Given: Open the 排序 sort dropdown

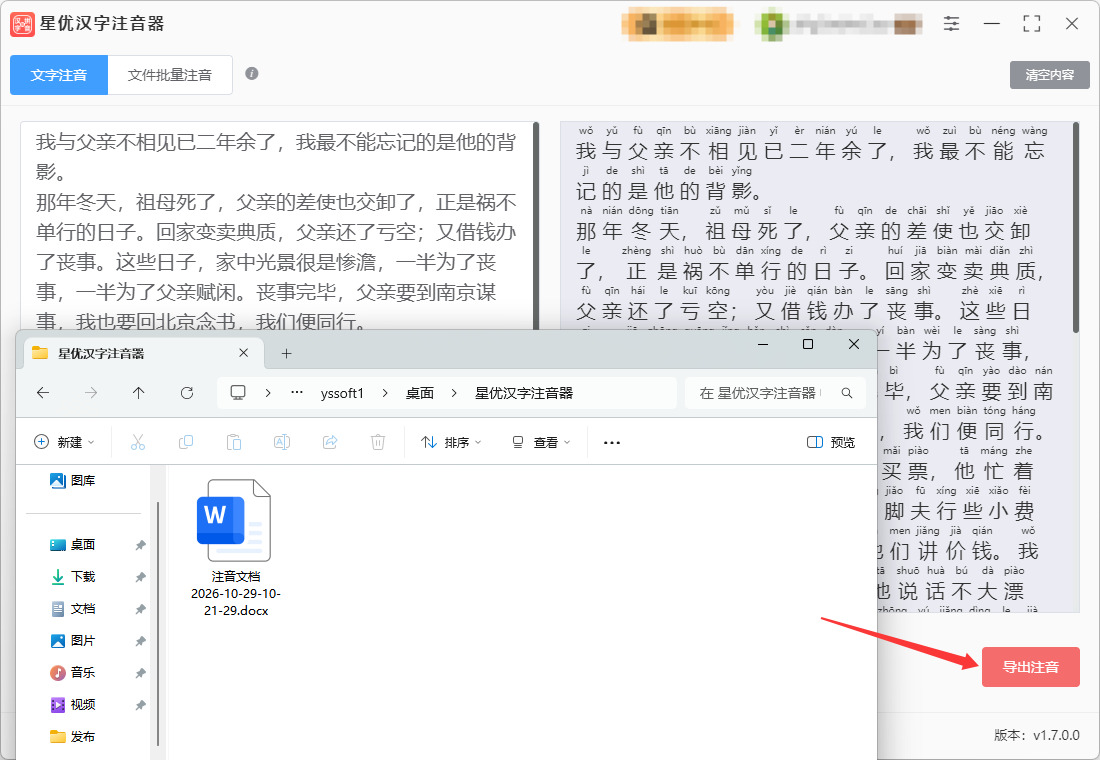Looking at the screenshot, I should [x=451, y=442].
